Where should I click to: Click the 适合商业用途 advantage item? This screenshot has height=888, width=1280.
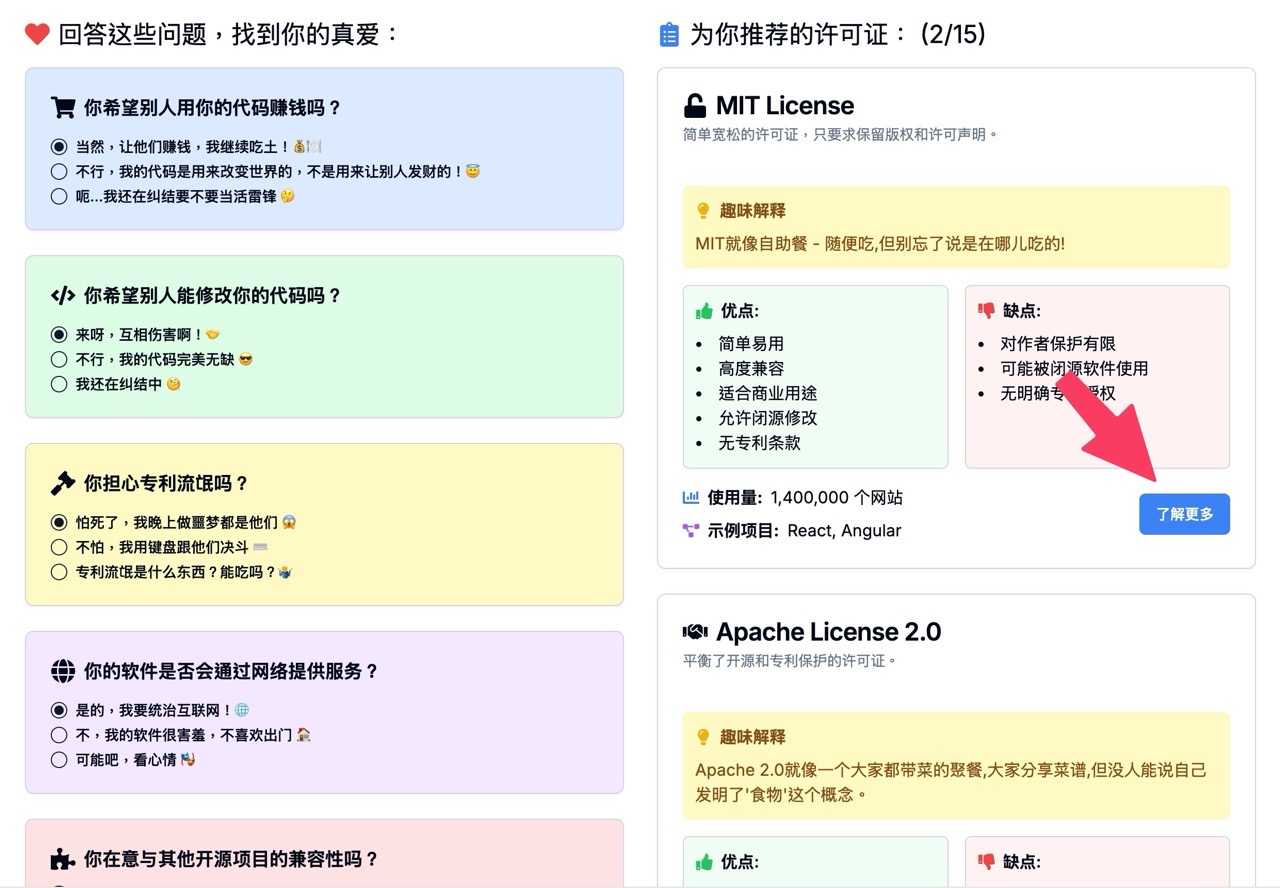[x=768, y=393]
